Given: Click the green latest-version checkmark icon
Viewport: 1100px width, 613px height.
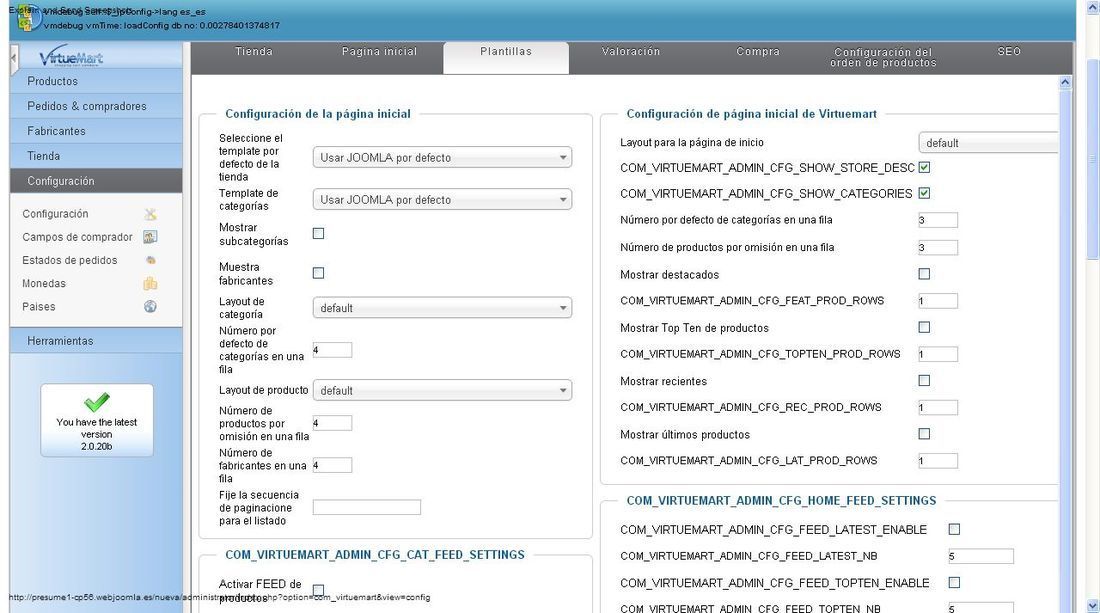Looking at the screenshot, I should [97, 402].
